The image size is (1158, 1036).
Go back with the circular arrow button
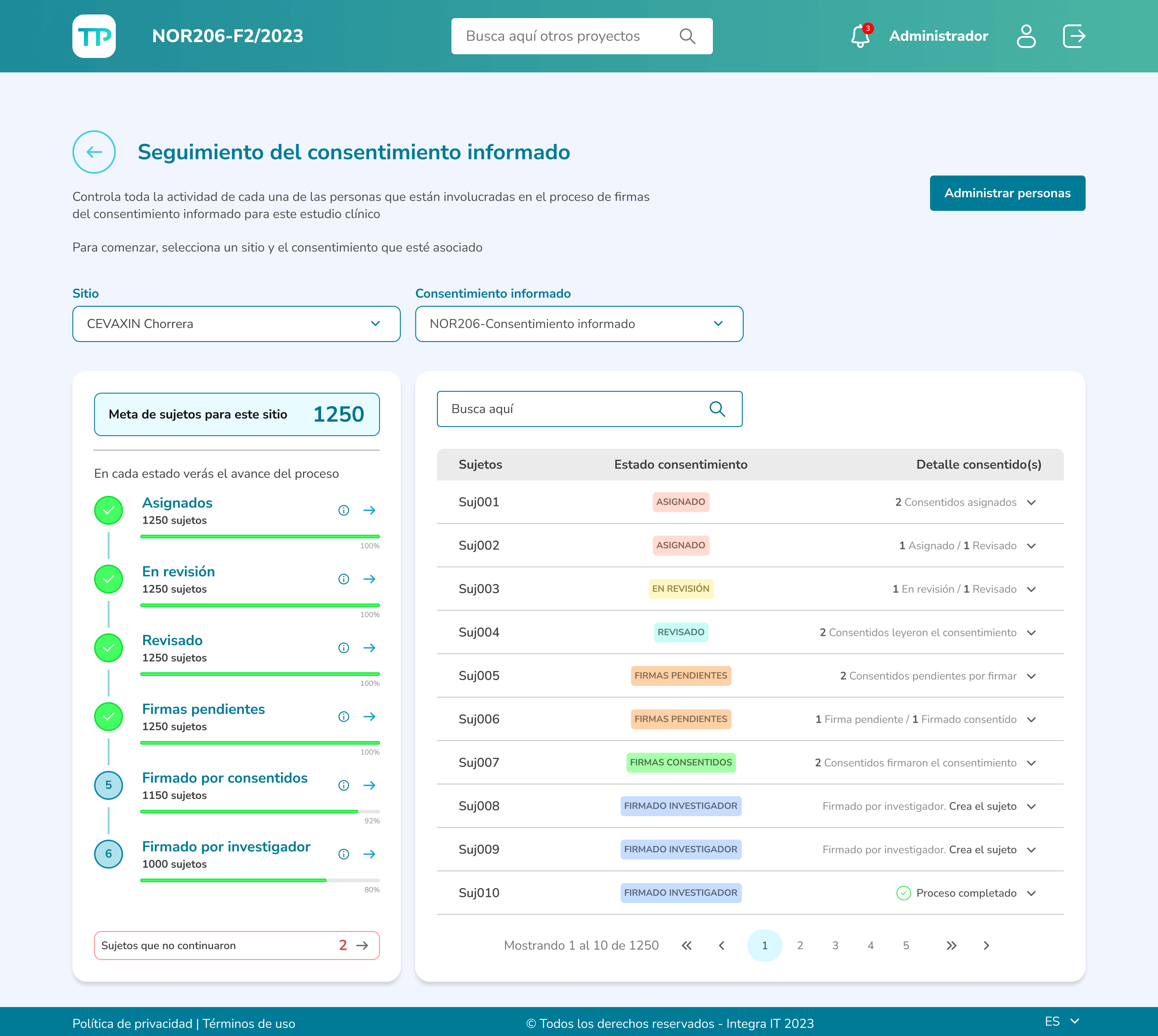pos(94,152)
